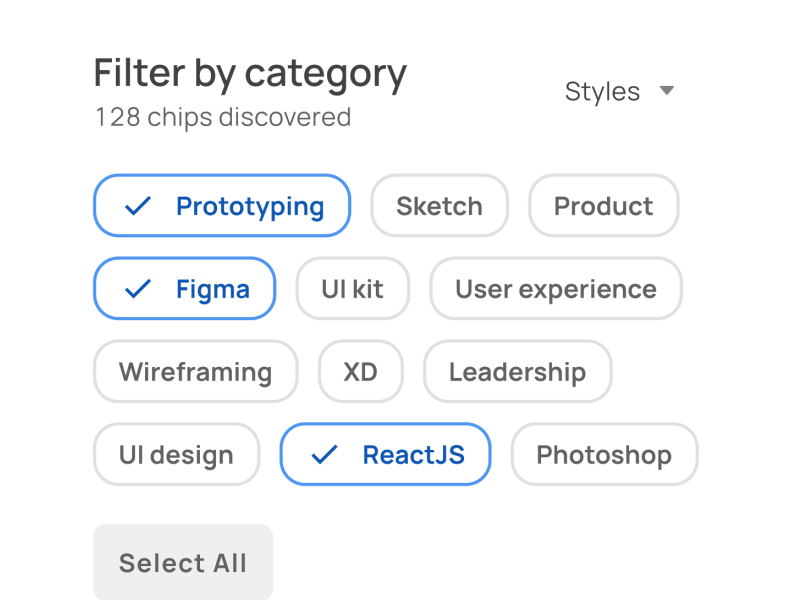800x600 pixels.
Task: Click the checkmark icon on Prototyping chip
Action: pos(137,206)
